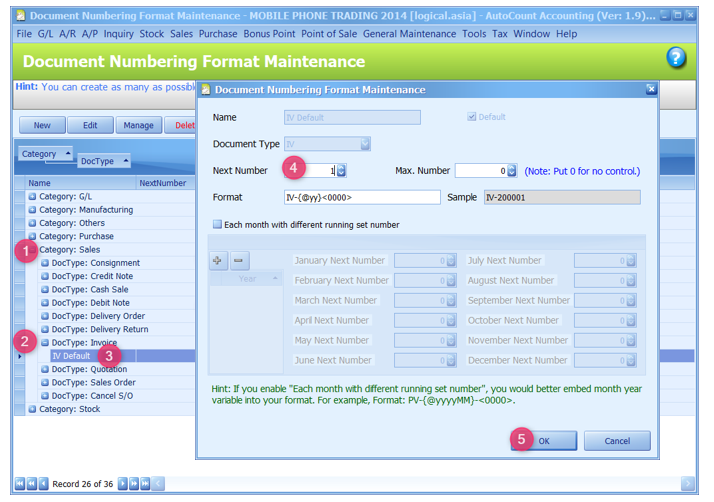Image resolution: width=714 pixels, height=502 pixels.
Task: Click the plus icon to add year
Action: coord(218,261)
